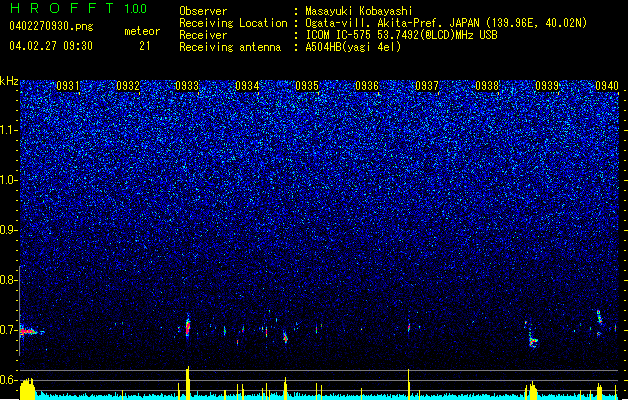Viewport: 629px width, 400px height.
Task: Click the HROFFT program title
Action: [x=61, y=8]
